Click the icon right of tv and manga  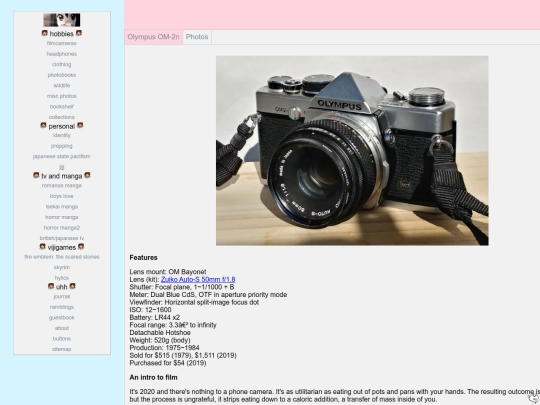click(87, 175)
